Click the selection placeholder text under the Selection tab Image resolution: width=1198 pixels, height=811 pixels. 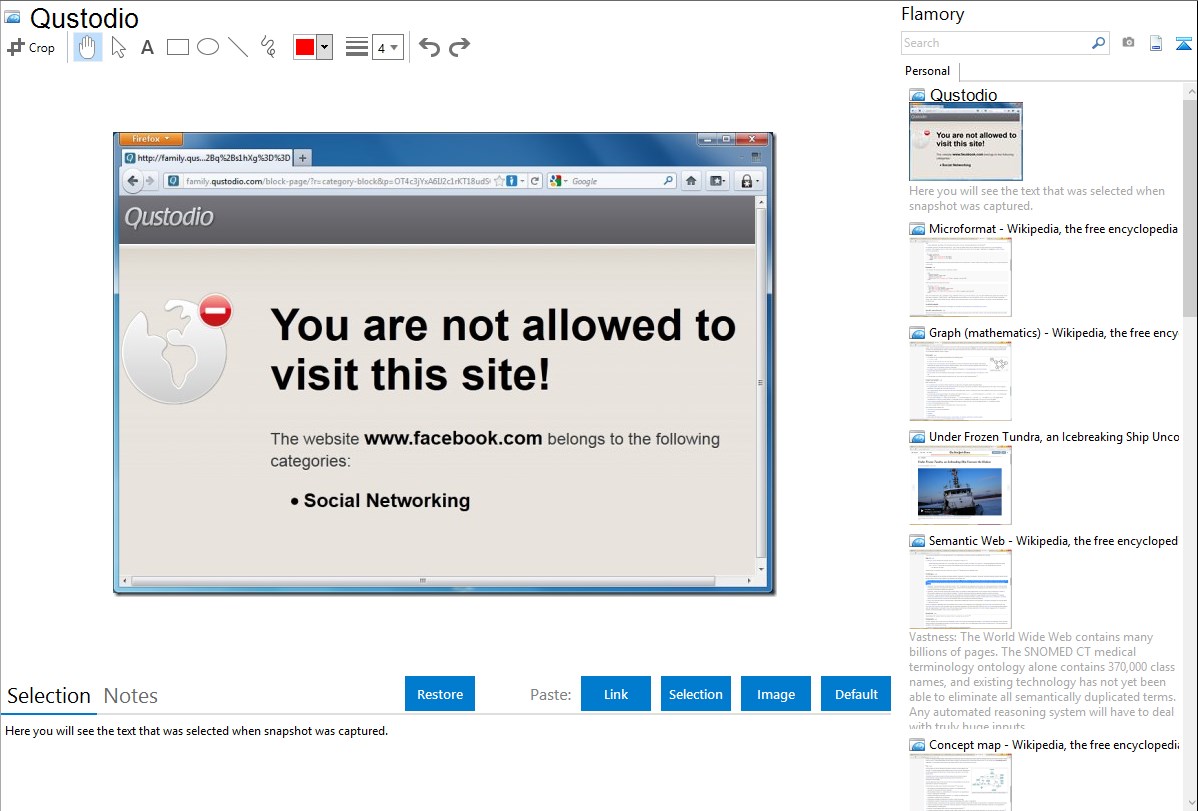[x=196, y=731]
